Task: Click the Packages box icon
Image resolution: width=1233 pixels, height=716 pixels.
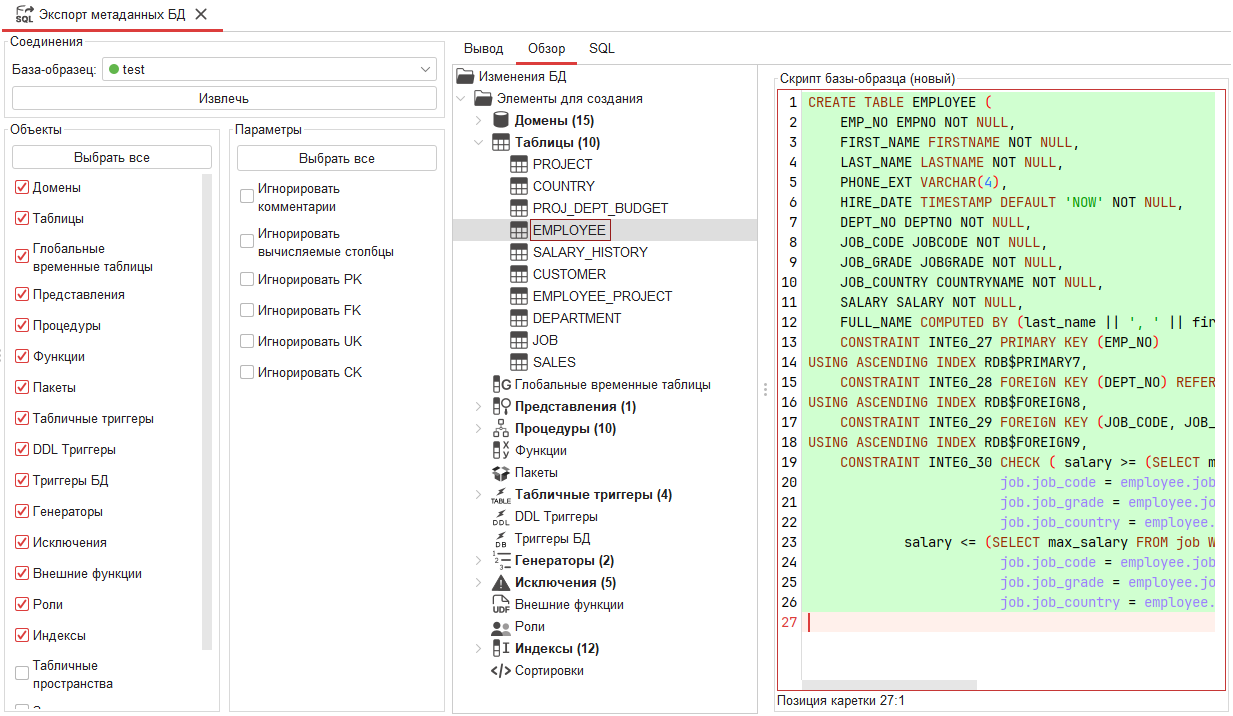Action: click(501, 473)
